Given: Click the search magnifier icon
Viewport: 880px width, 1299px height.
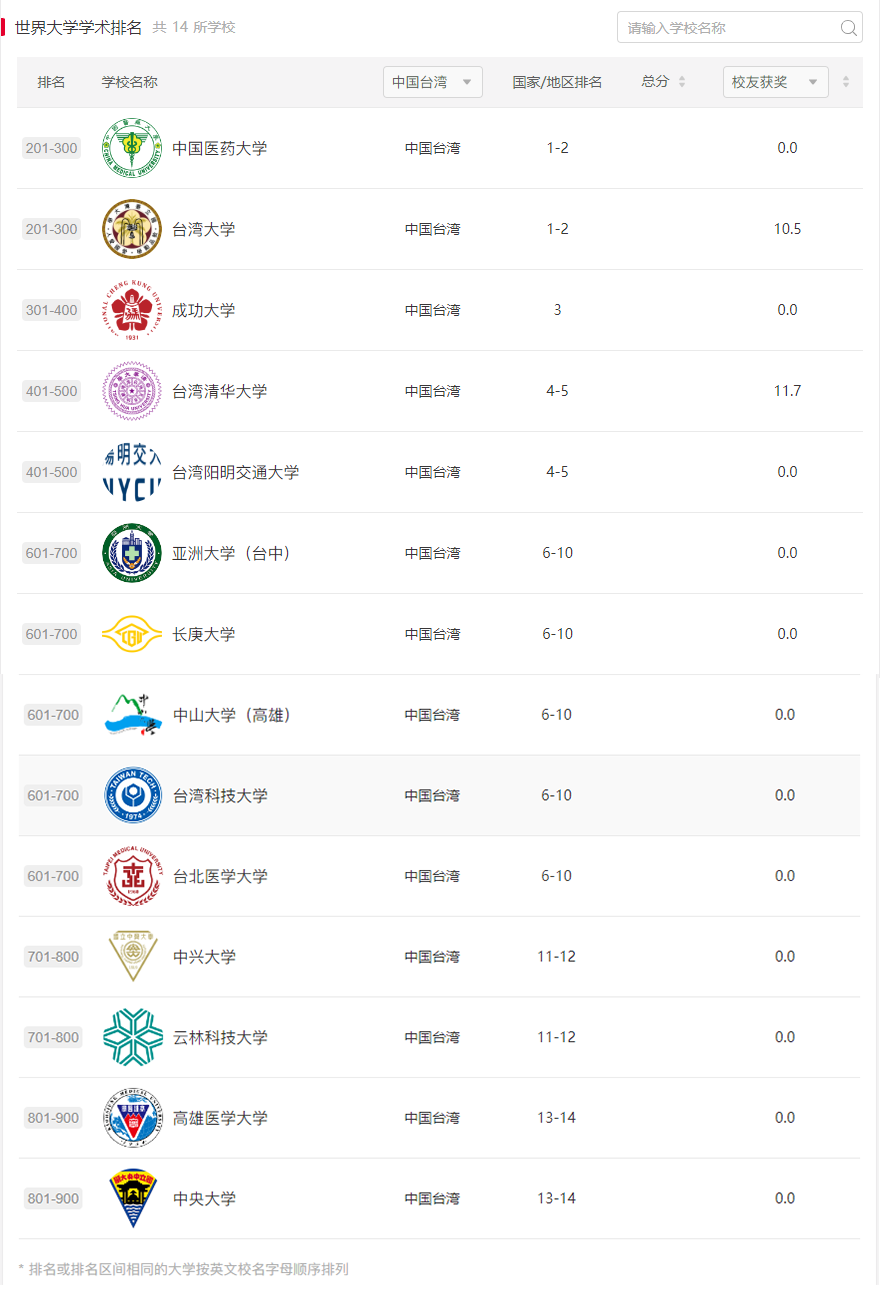Looking at the screenshot, I should pos(849,28).
